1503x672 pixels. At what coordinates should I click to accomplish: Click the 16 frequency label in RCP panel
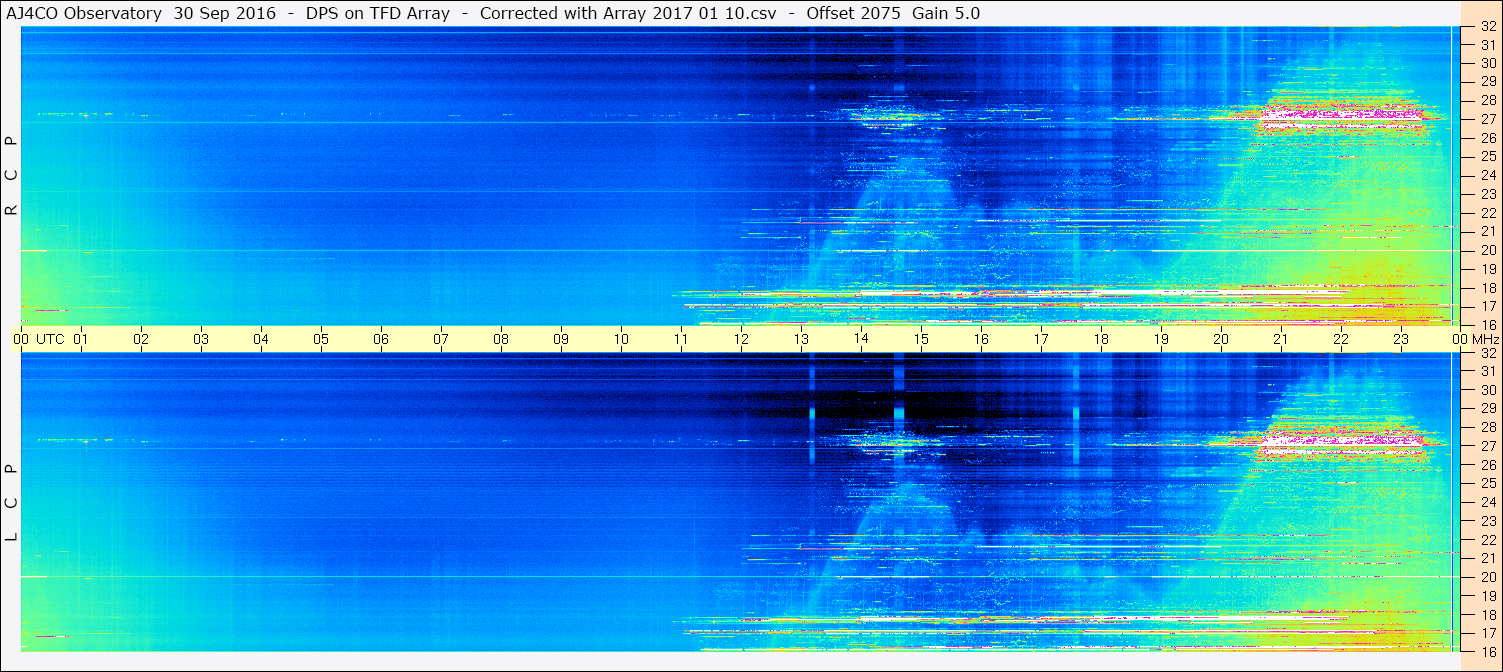click(1487, 324)
